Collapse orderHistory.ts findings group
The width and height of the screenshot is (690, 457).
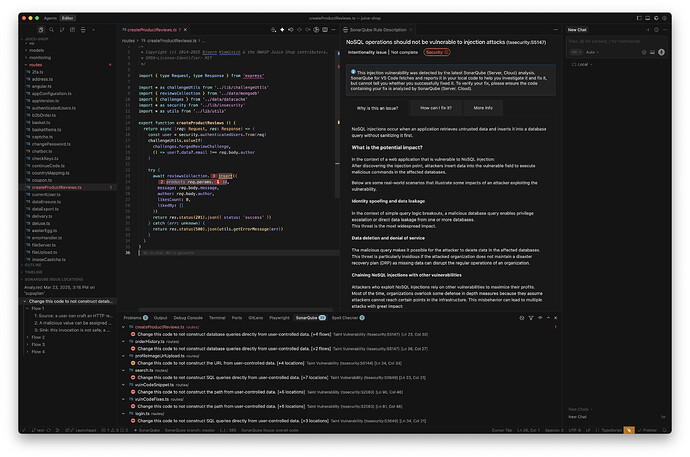click(124, 341)
